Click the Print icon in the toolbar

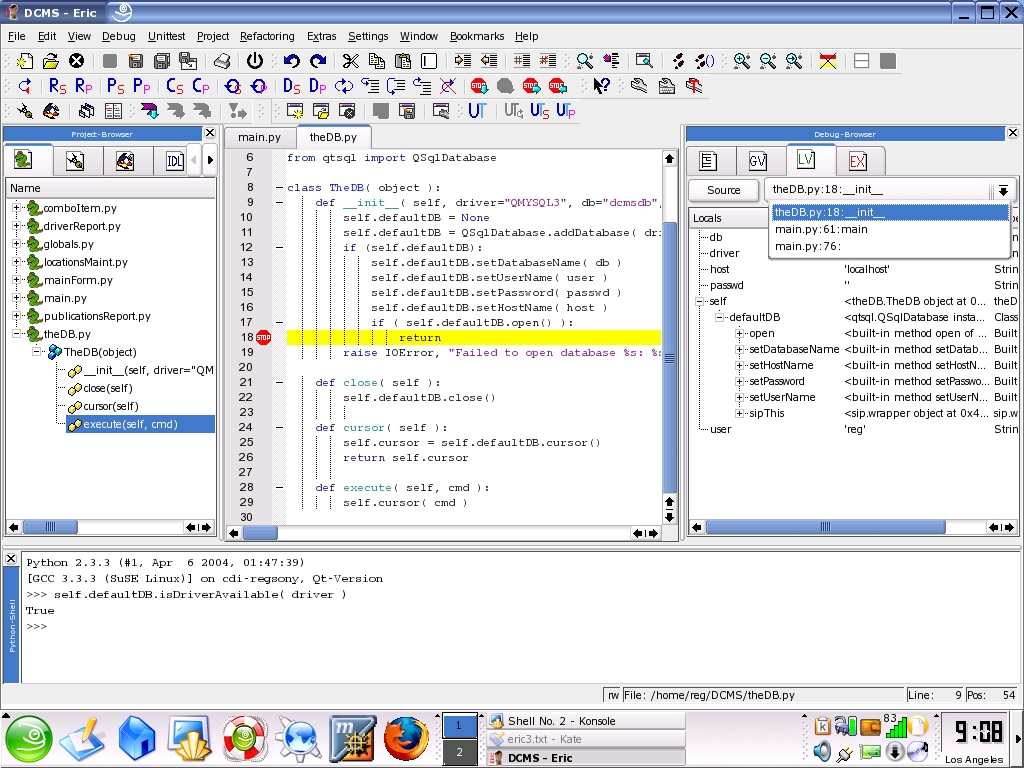click(222, 61)
